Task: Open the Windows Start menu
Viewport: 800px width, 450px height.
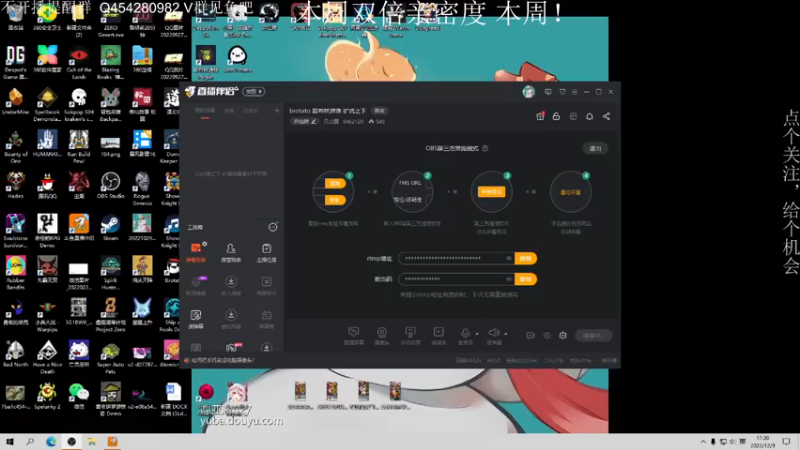Action: click(x=10, y=441)
